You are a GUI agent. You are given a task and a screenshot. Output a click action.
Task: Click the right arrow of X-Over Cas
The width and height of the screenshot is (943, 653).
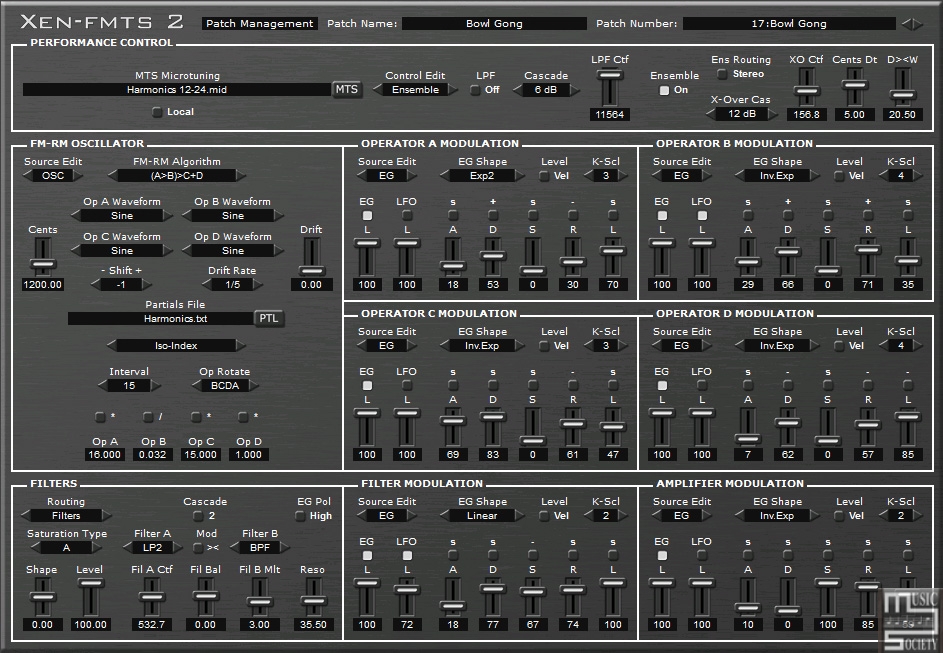pyautogui.click(x=772, y=114)
